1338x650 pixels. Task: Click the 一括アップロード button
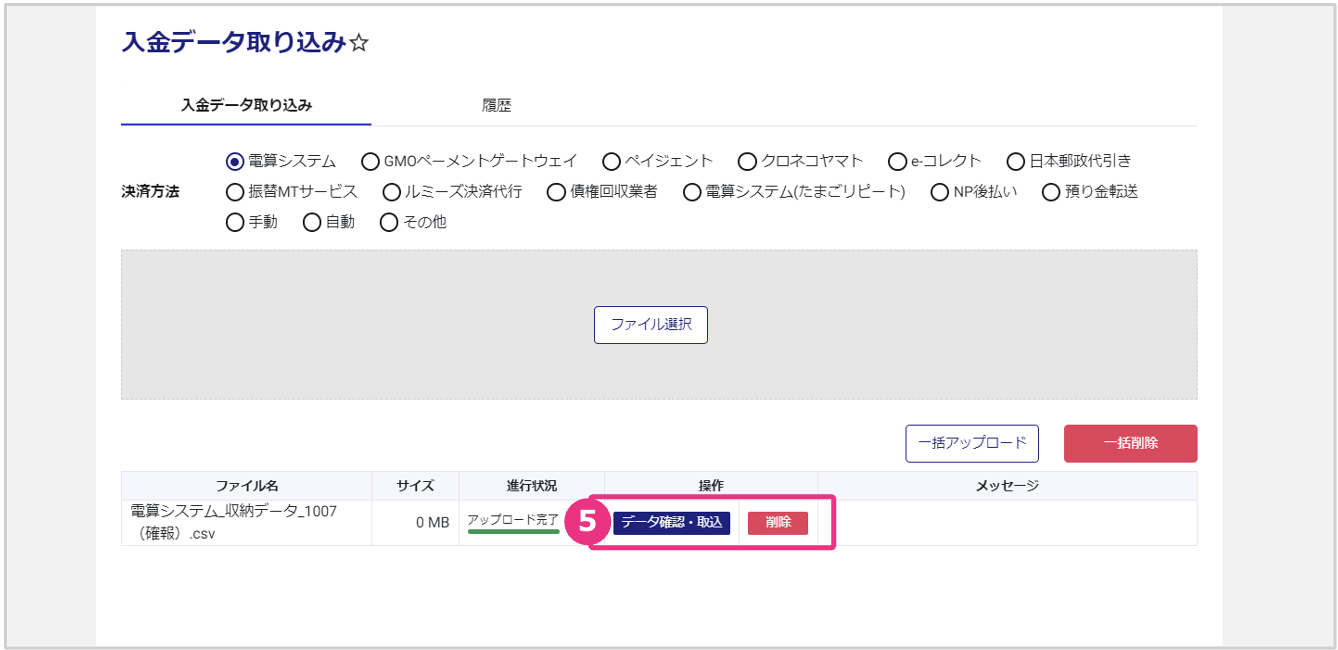tap(972, 443)
